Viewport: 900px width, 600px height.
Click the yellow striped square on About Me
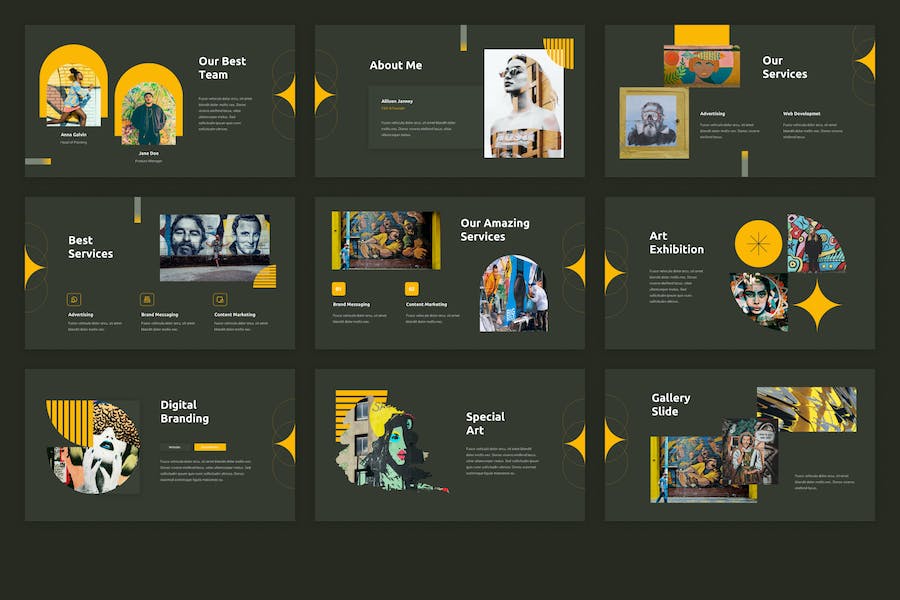pos(558,53)
